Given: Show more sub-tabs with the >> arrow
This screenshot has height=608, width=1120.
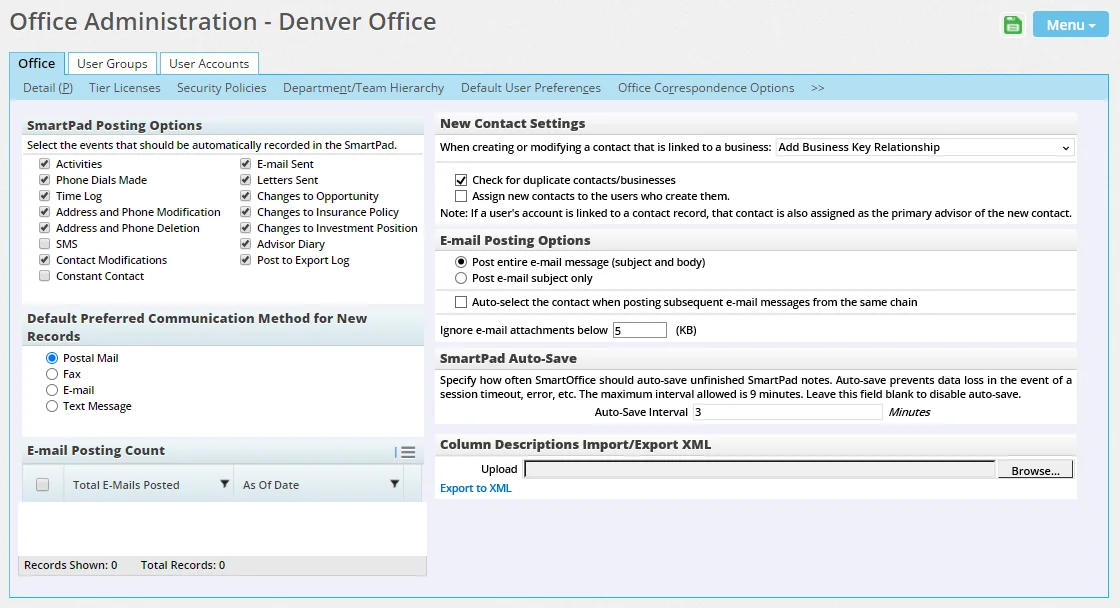Looking at the screenshot, I should (818, 88).
